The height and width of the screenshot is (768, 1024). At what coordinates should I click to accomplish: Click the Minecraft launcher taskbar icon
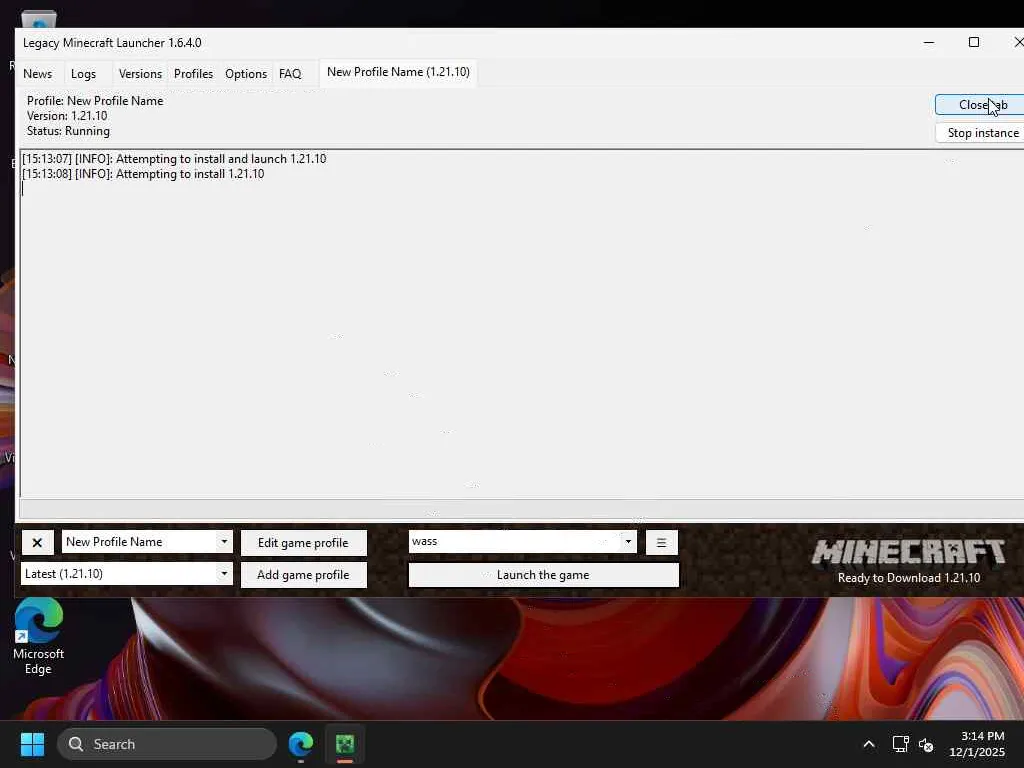(345, 744)
